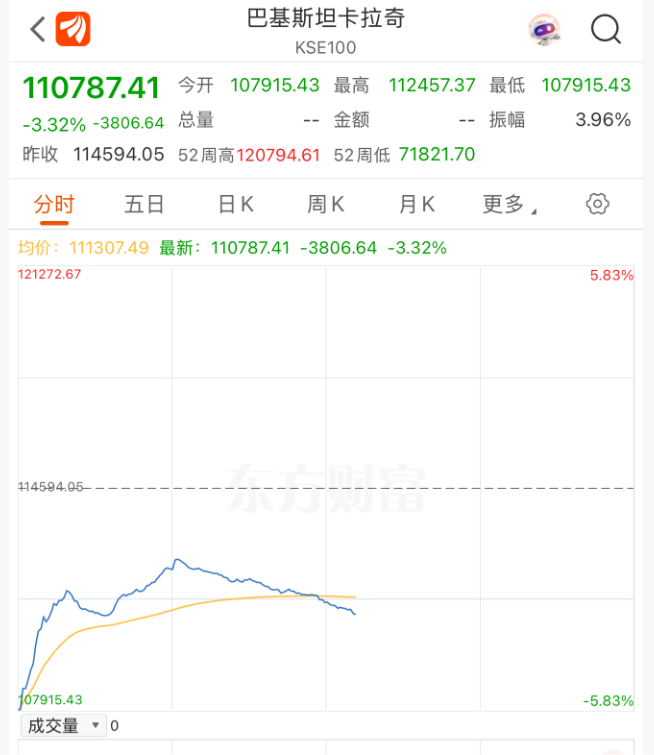Open the robot assistant avatar
This screenshot has width=654, height=755.
point(545,29)
